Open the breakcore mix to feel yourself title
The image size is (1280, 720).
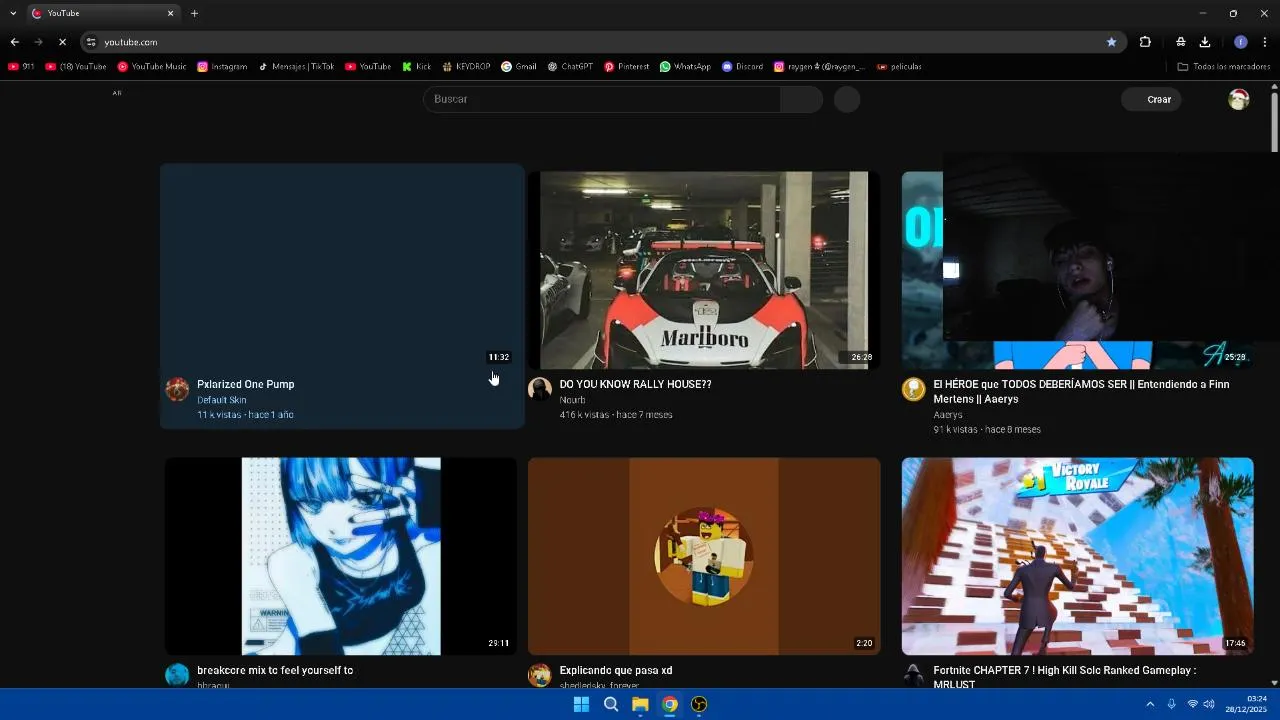[x=275, y=671]
